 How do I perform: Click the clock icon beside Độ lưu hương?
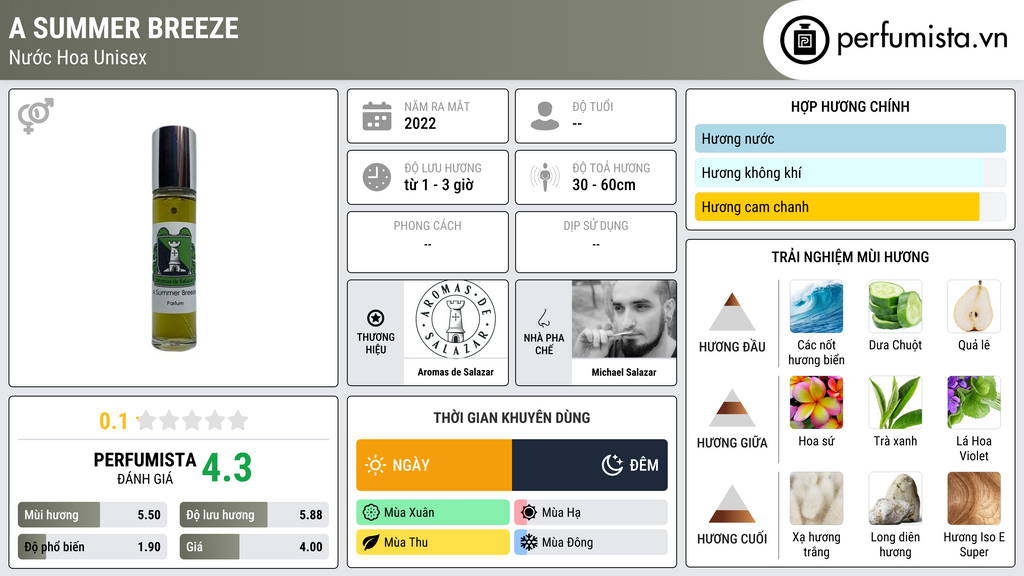377,177
